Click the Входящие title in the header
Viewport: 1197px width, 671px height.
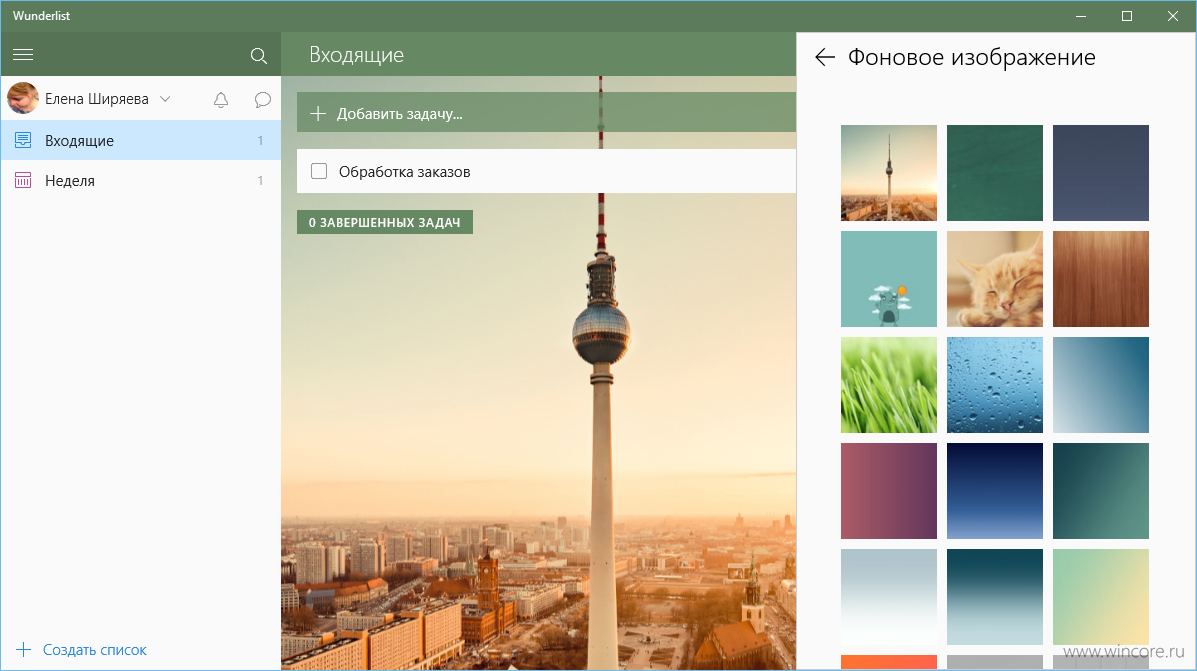[357, 55]
